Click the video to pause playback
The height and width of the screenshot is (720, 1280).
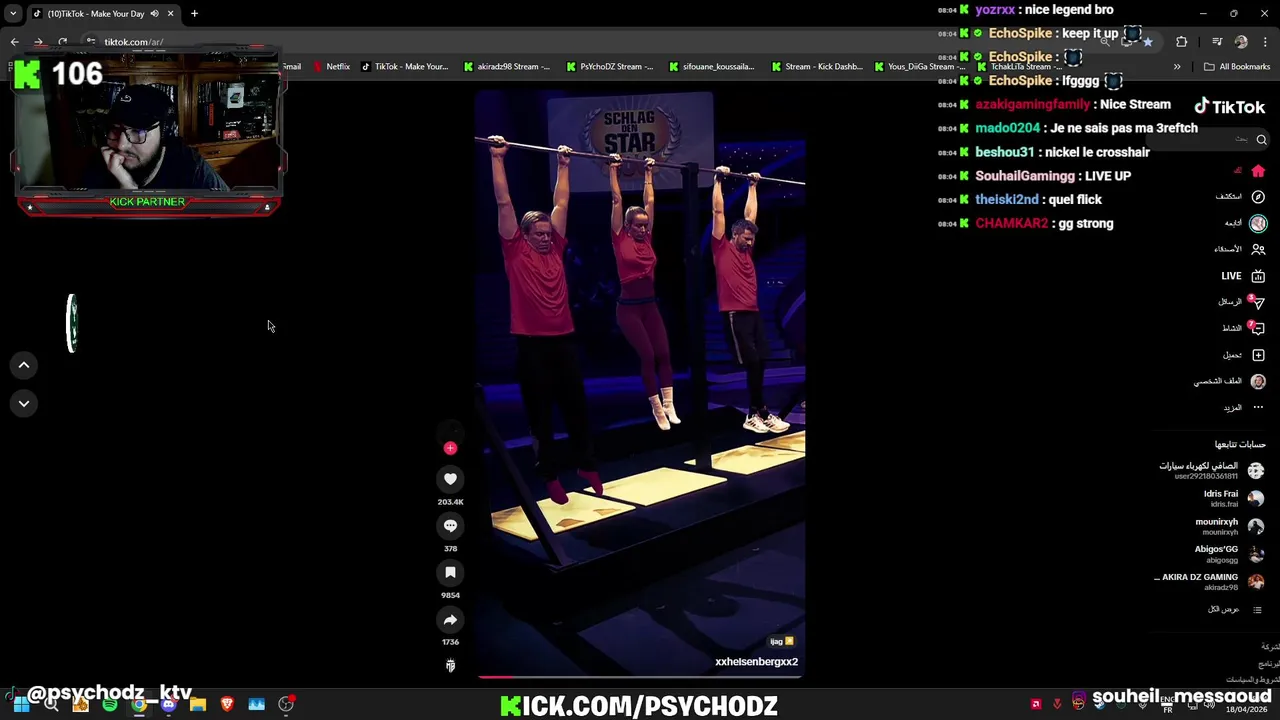pos(640,385)
